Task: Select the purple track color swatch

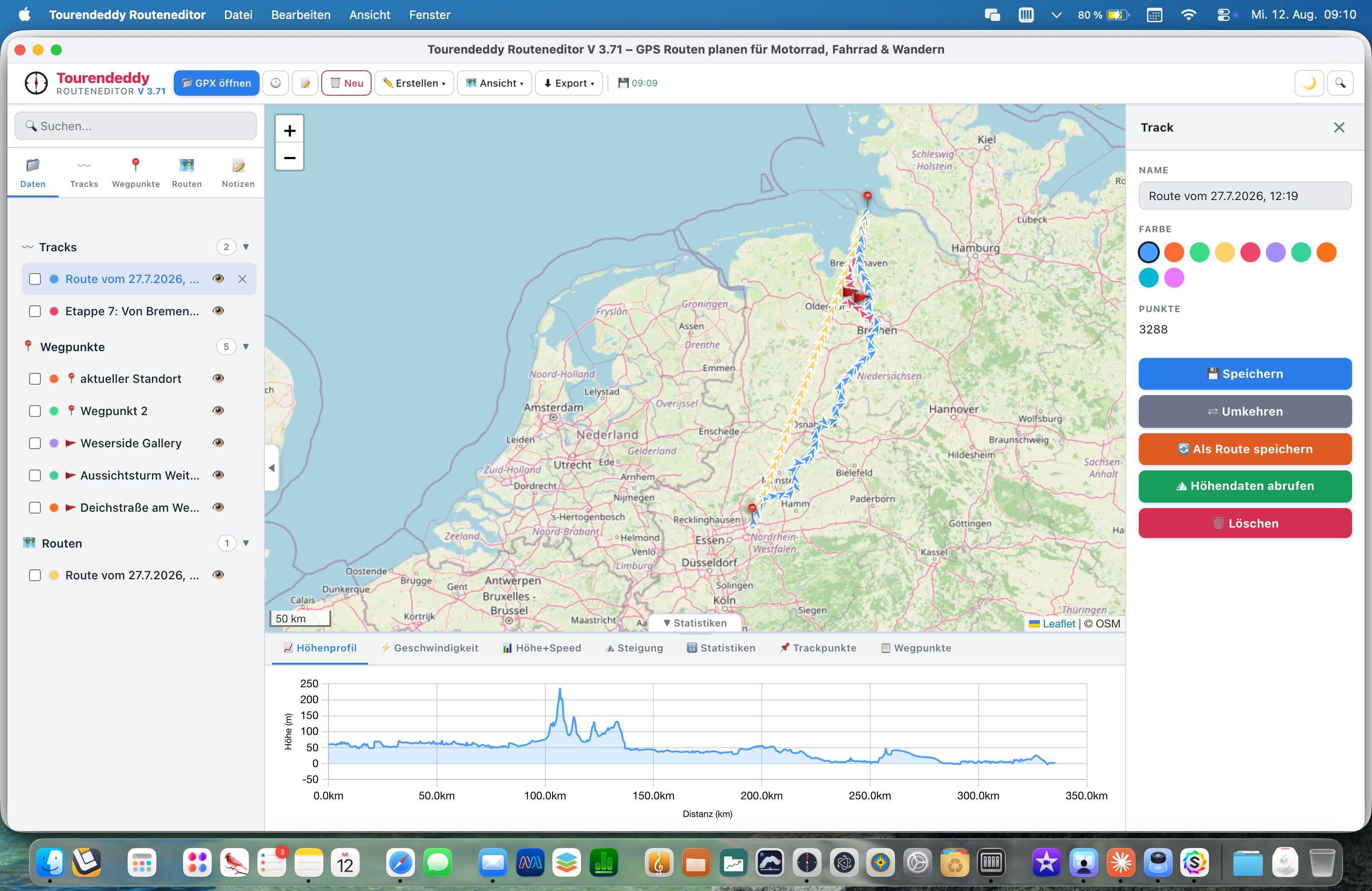Action: (x=1275, y=252)
